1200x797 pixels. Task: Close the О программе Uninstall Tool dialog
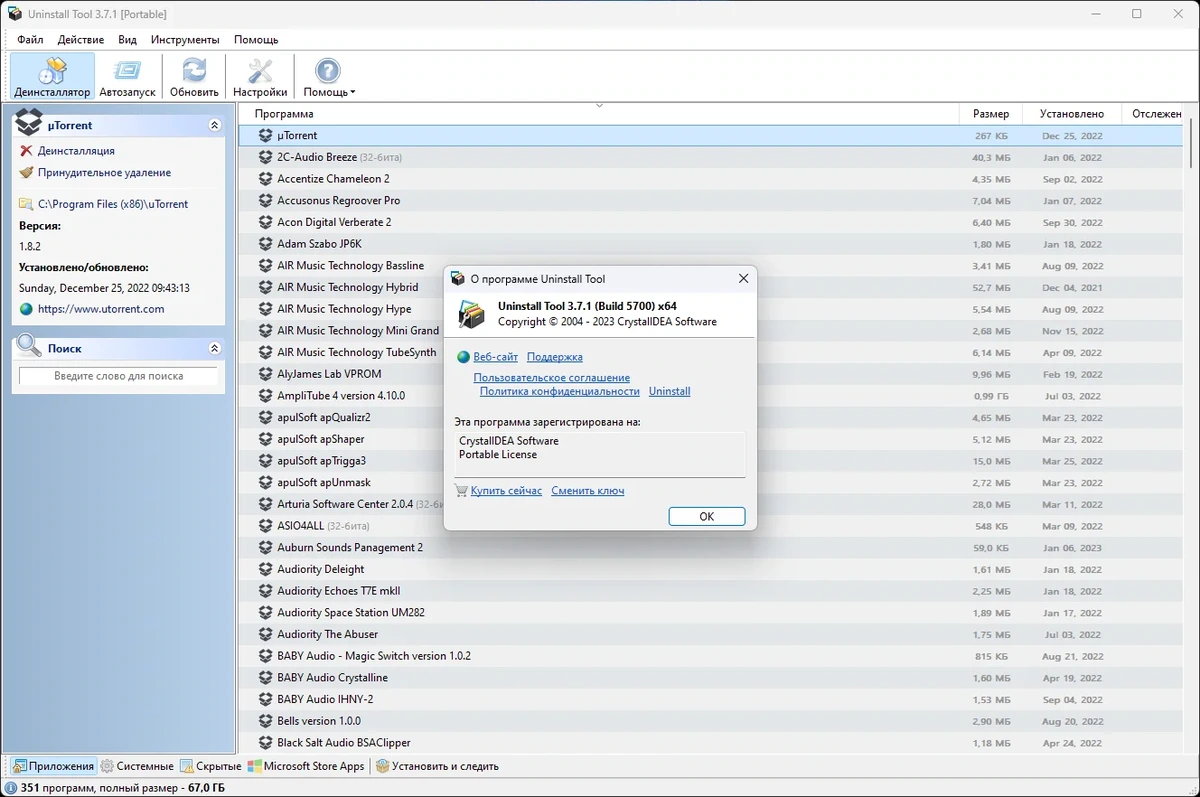(743, 279)
